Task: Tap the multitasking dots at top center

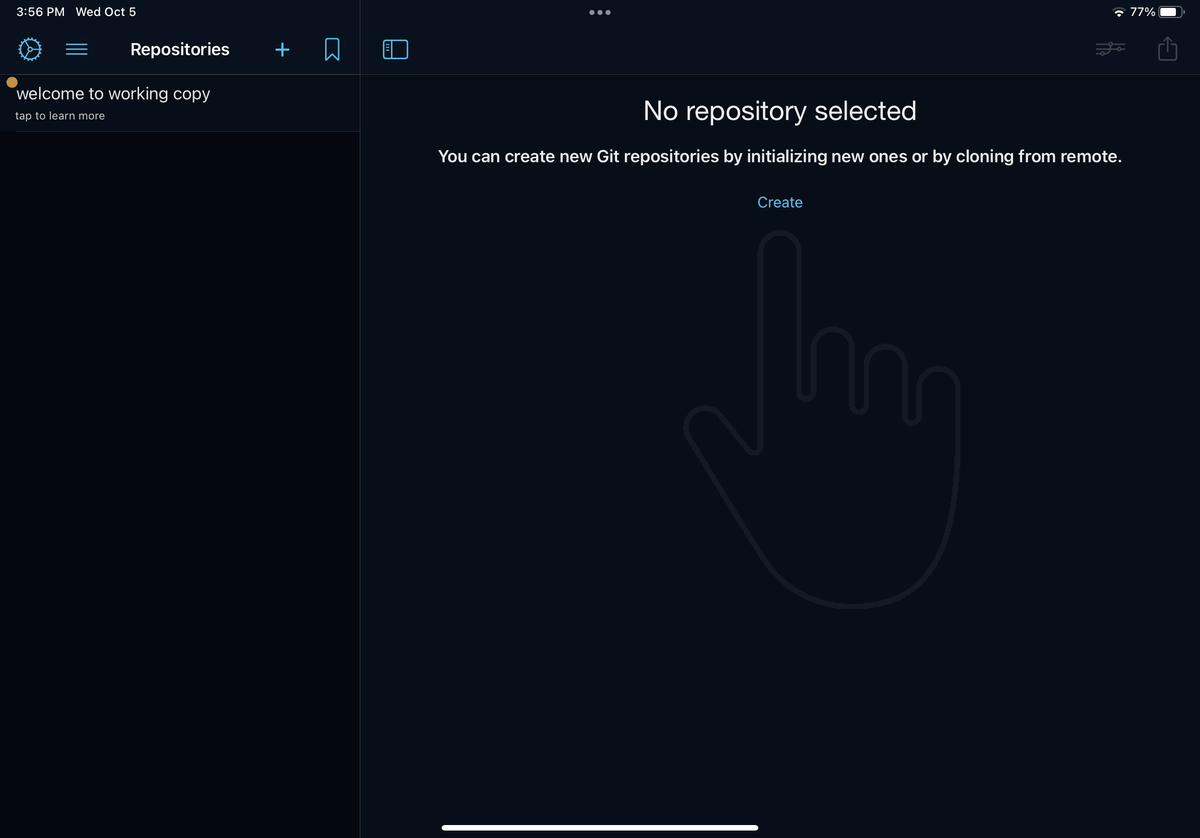Action: click(x=600, y=12)
